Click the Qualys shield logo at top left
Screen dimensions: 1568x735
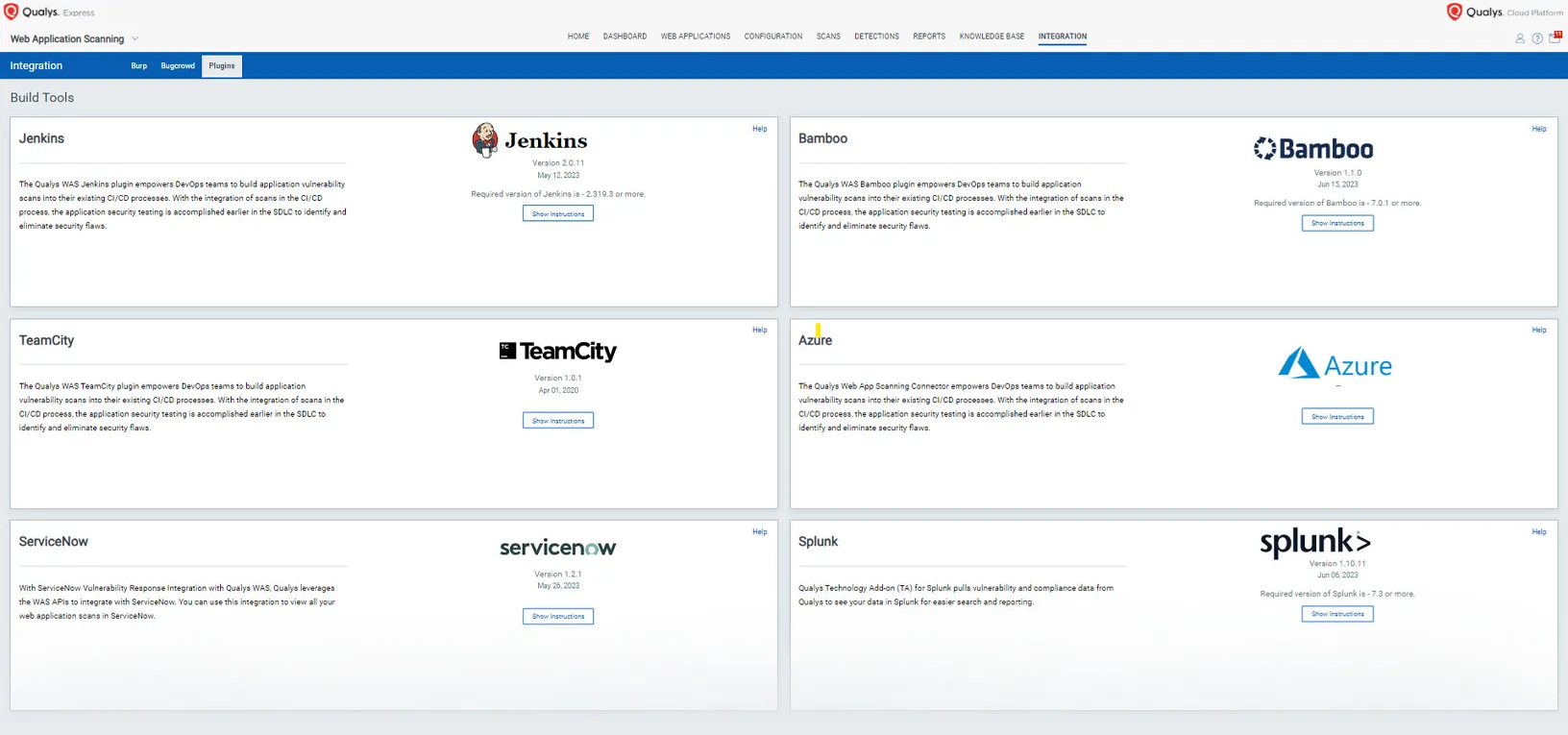(x=12, y=12)
